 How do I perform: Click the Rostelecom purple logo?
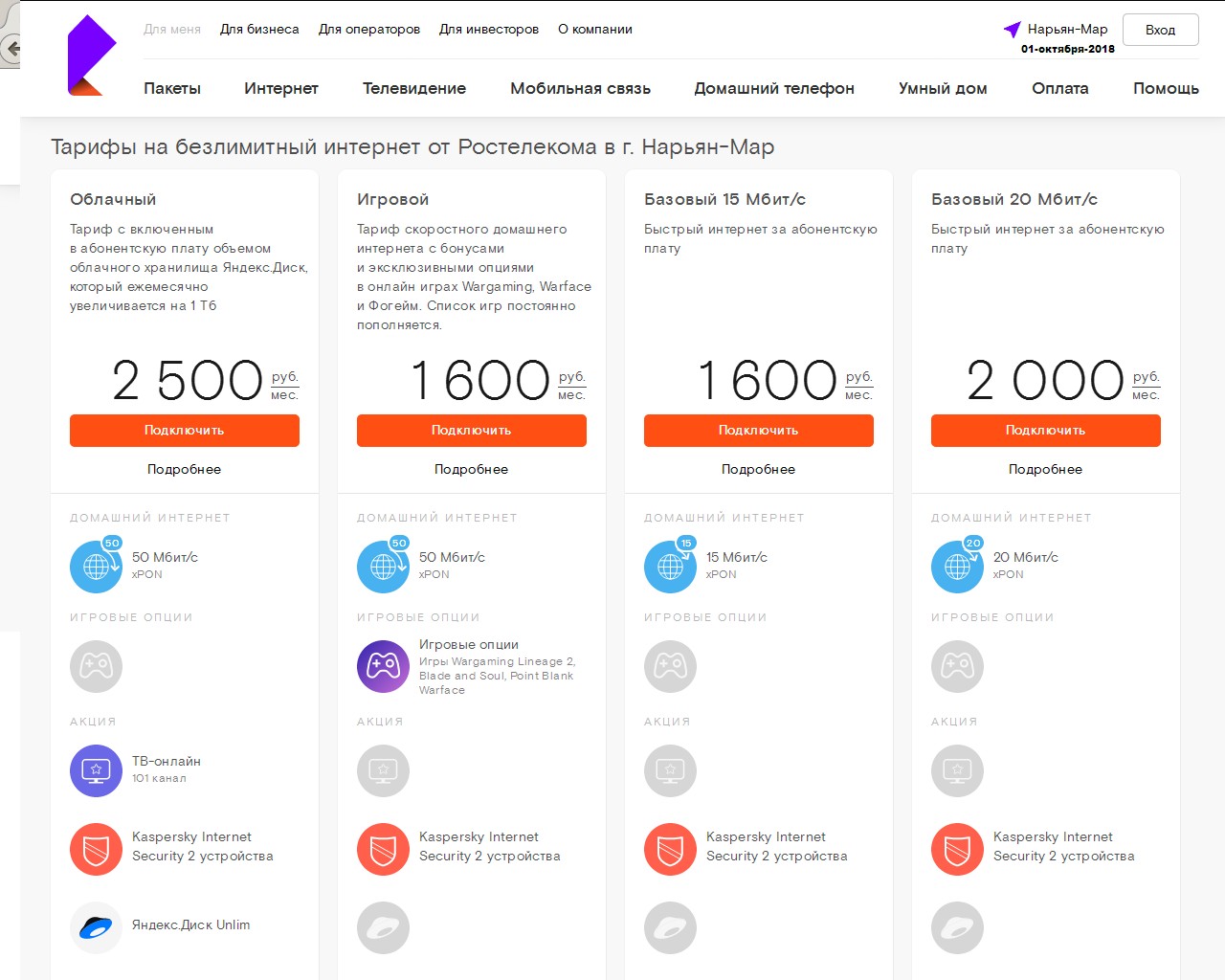coord(92,56)
